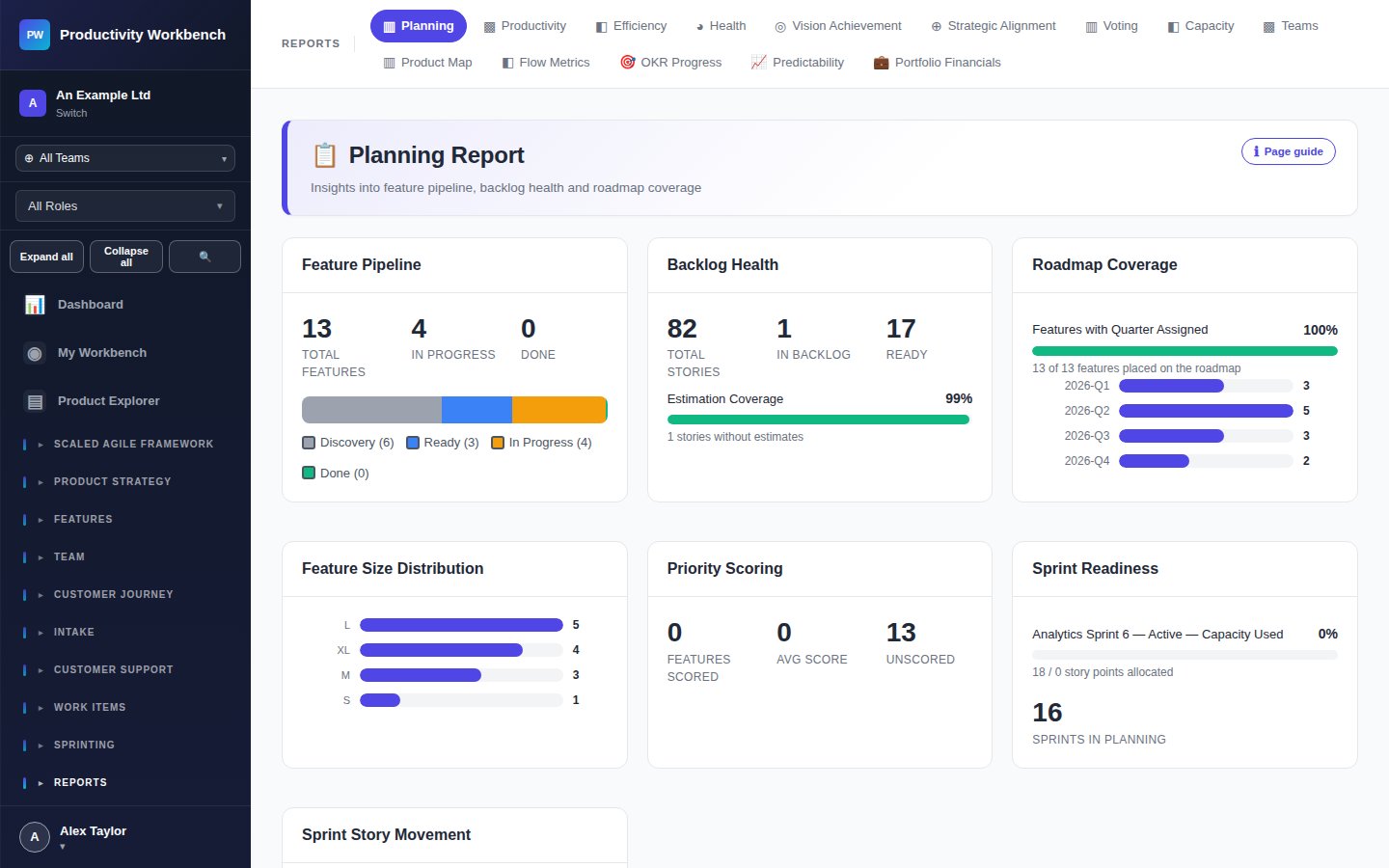The width and height of the screenshot is (1389, 868).
Task: Click the My Workbench circle icon
Action: 35,353
